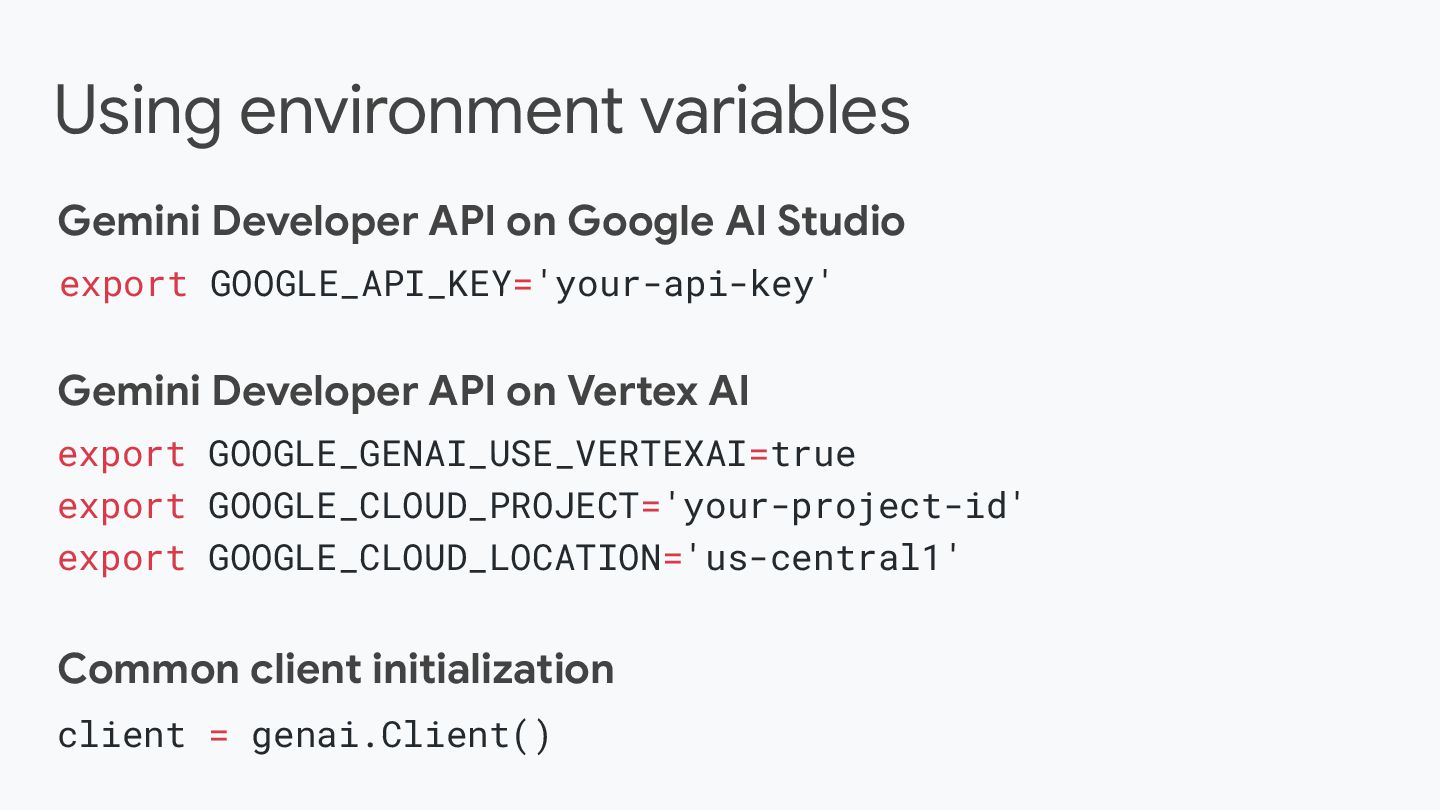Click the GOOGLE_GENAI_USE_VERTEXAI=true line
Viewport: 1440px width, 810px height.
point(457,455)
